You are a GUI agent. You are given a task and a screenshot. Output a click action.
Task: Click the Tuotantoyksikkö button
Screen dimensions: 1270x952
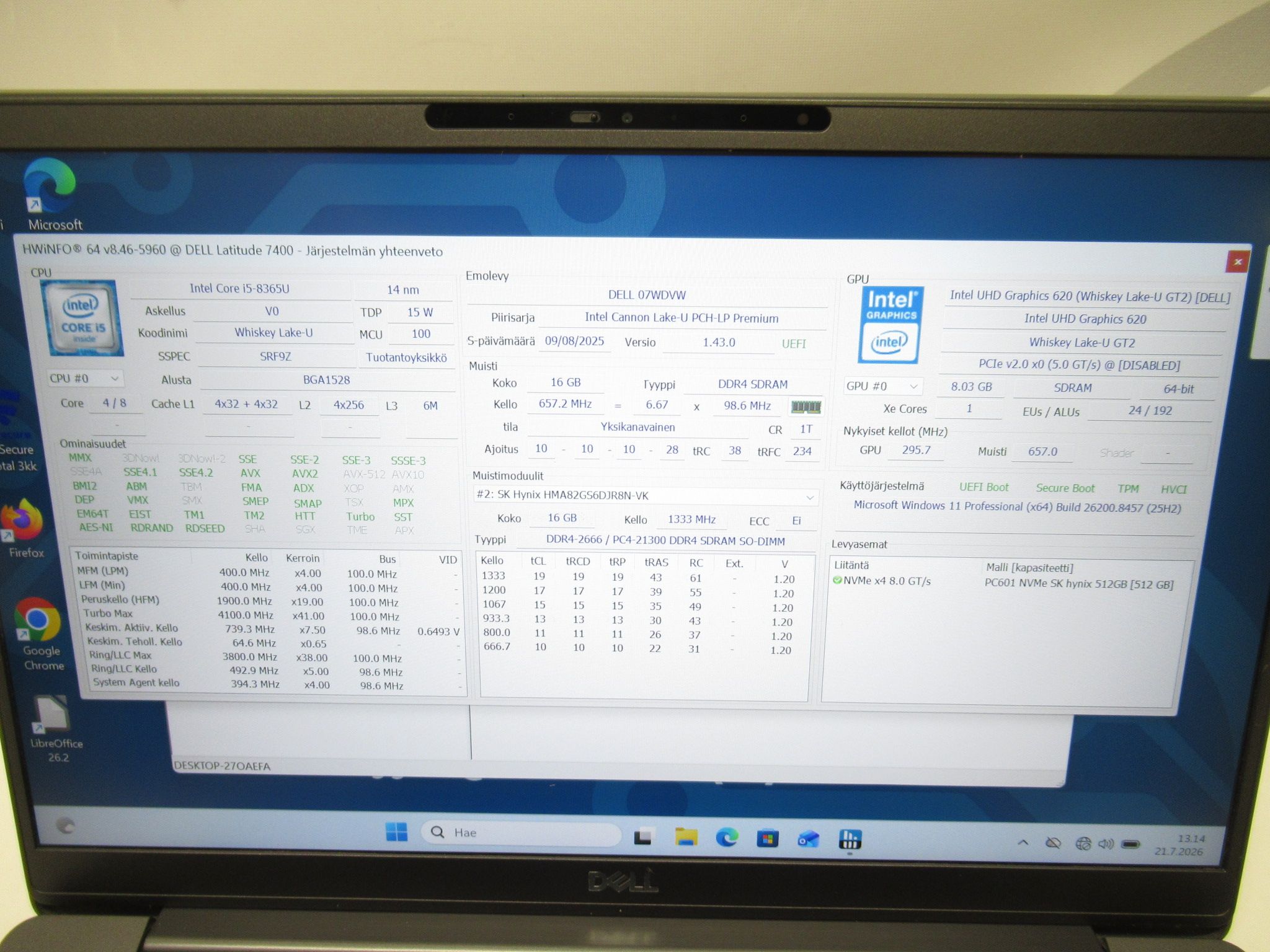pos(406,358)
